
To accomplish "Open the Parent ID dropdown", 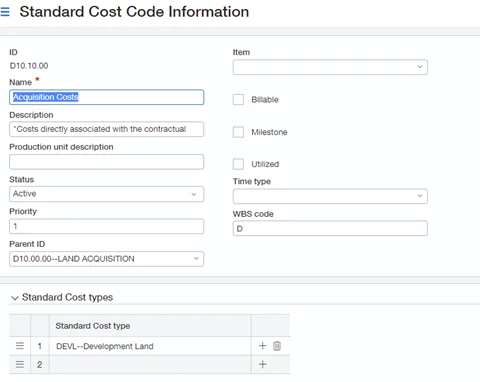I will click(x=106, y=259).
